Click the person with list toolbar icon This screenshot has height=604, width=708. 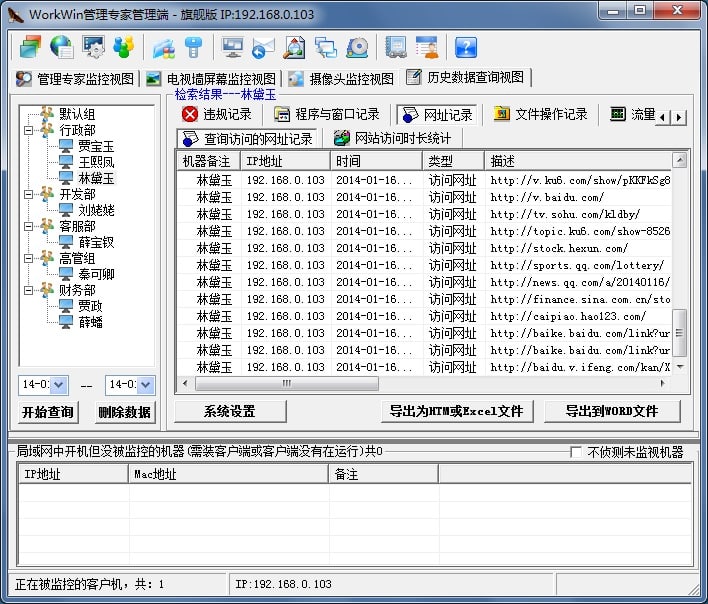pos(427,47)
